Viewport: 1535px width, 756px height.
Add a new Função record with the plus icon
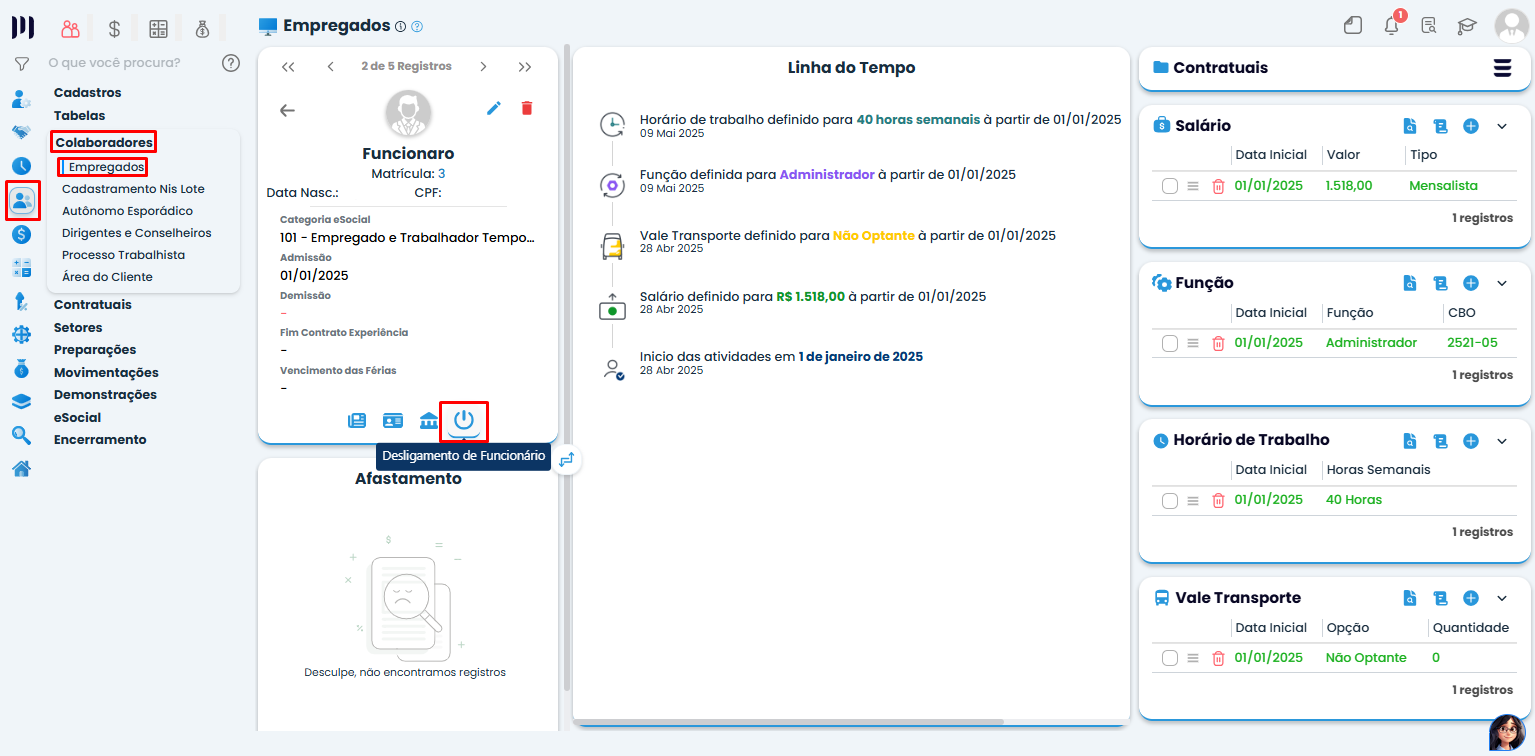coord(1471,283)
